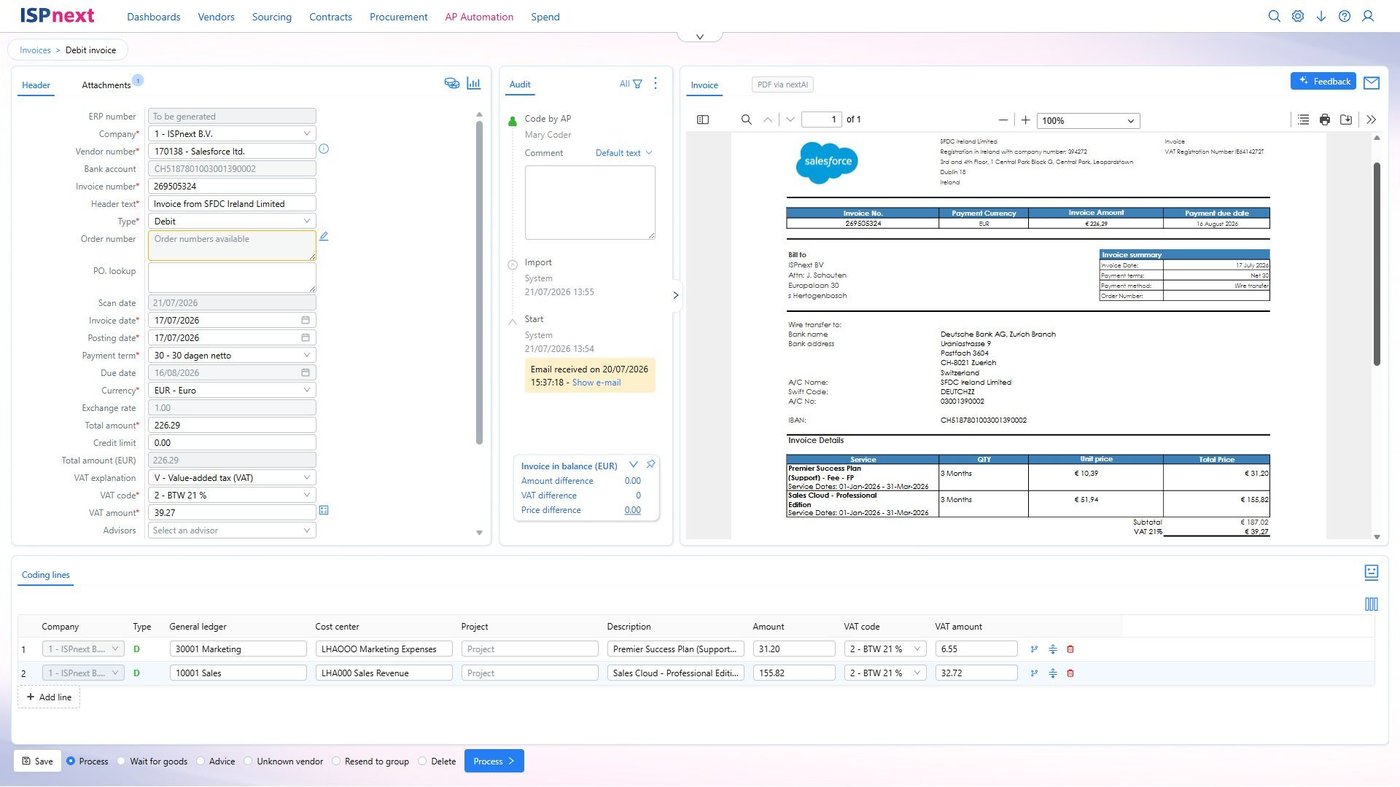Open the PDF zoom 100% dropdown
The image size is (1400, 787).
coord(1088,120)
